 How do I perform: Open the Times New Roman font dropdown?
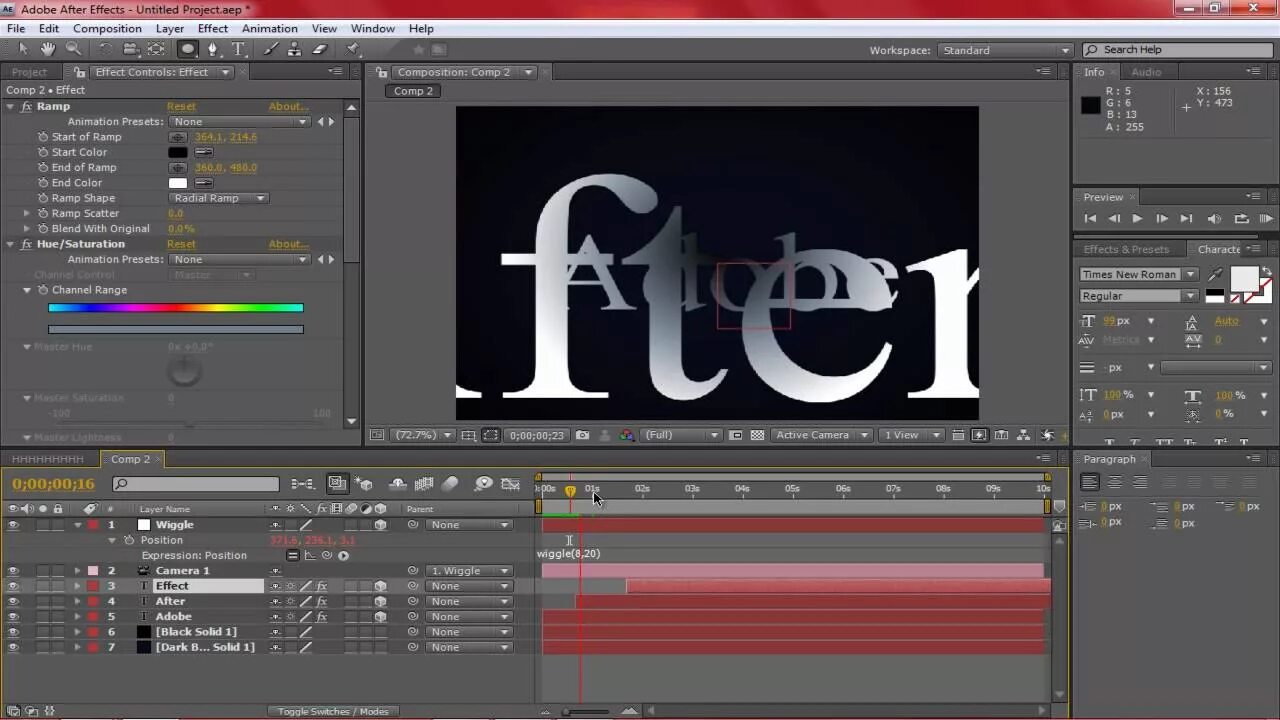click(1139, 274)
